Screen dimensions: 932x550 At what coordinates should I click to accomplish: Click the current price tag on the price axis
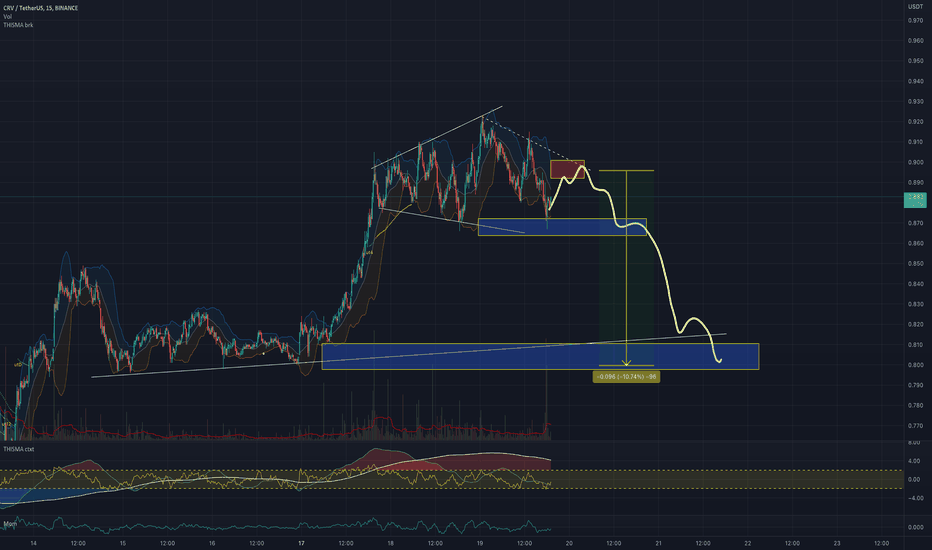click(x=915, y=200)
